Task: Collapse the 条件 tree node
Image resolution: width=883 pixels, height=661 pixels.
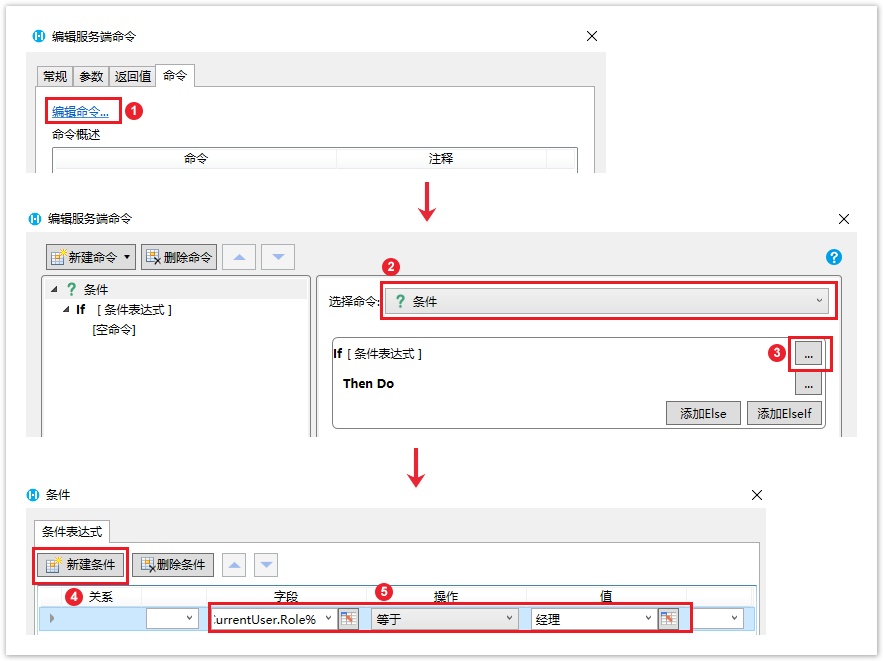Action: point(55,290)
